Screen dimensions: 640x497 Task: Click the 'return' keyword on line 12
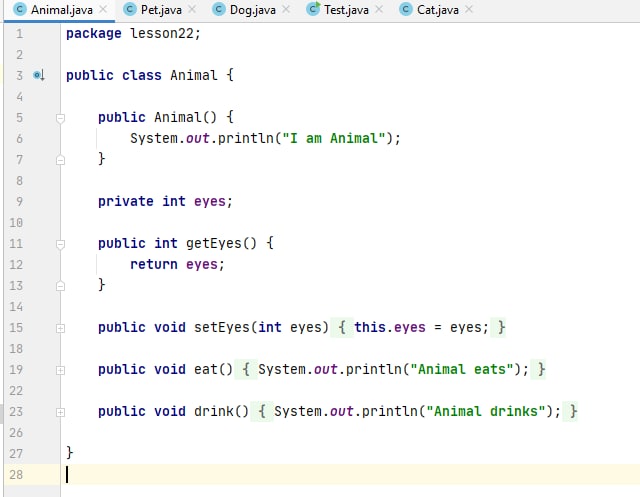coord(153,264)
